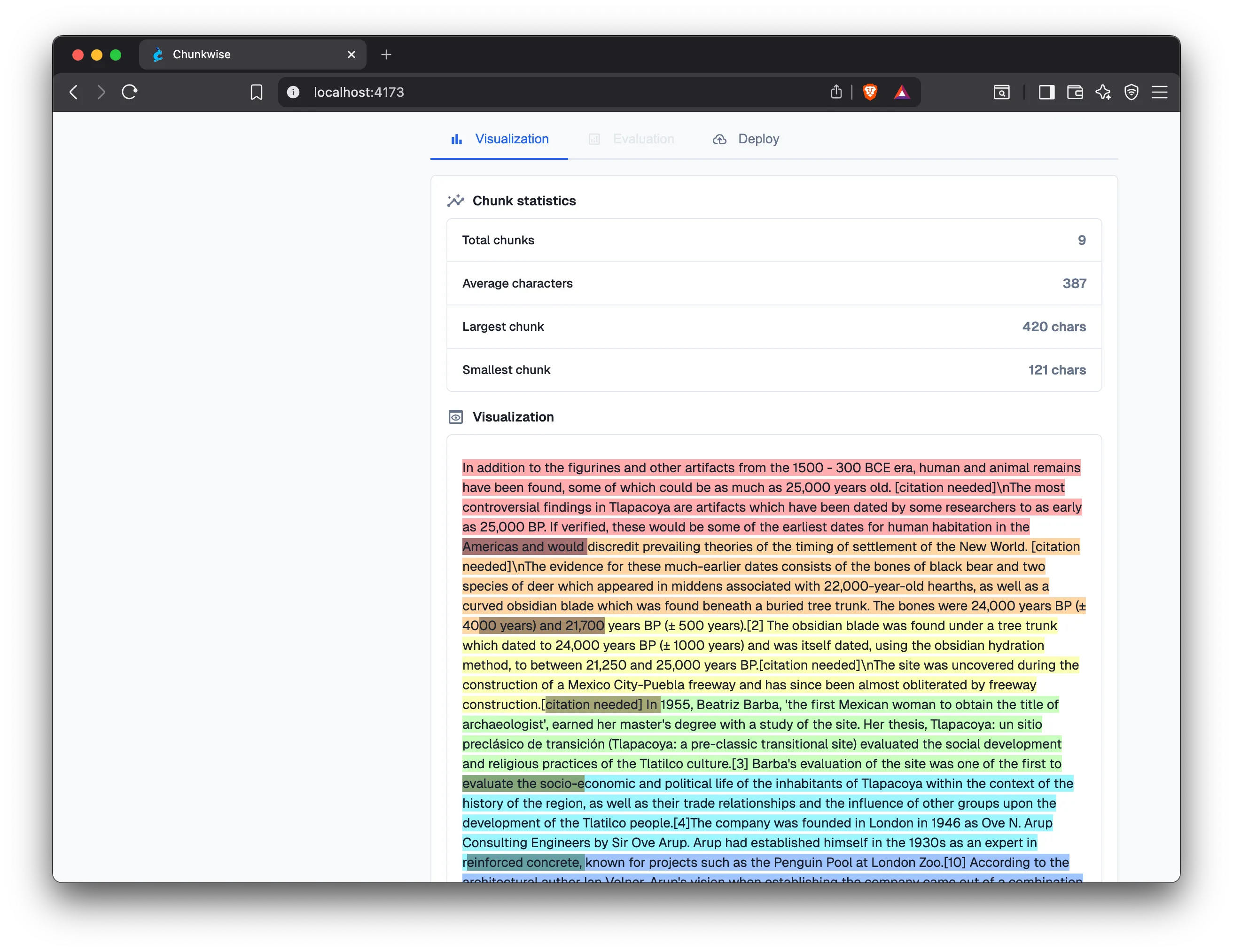This screenshot has height=952, width=1233.
Task: Toggle the sidebar panel icon
Action: point(1046,92)
